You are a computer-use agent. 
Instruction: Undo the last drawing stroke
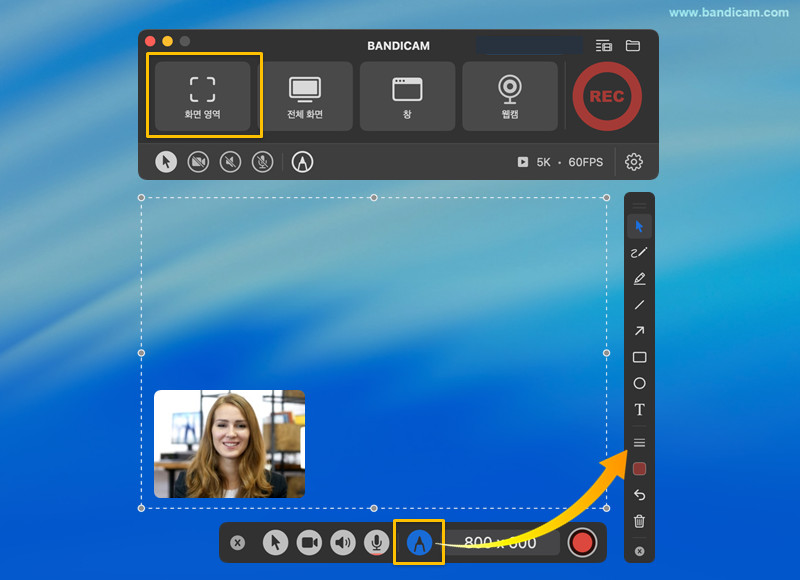(x=639, y=495)
